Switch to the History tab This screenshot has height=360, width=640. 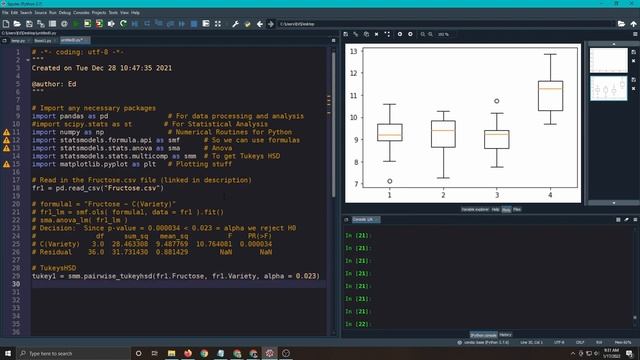coord(505,335)
